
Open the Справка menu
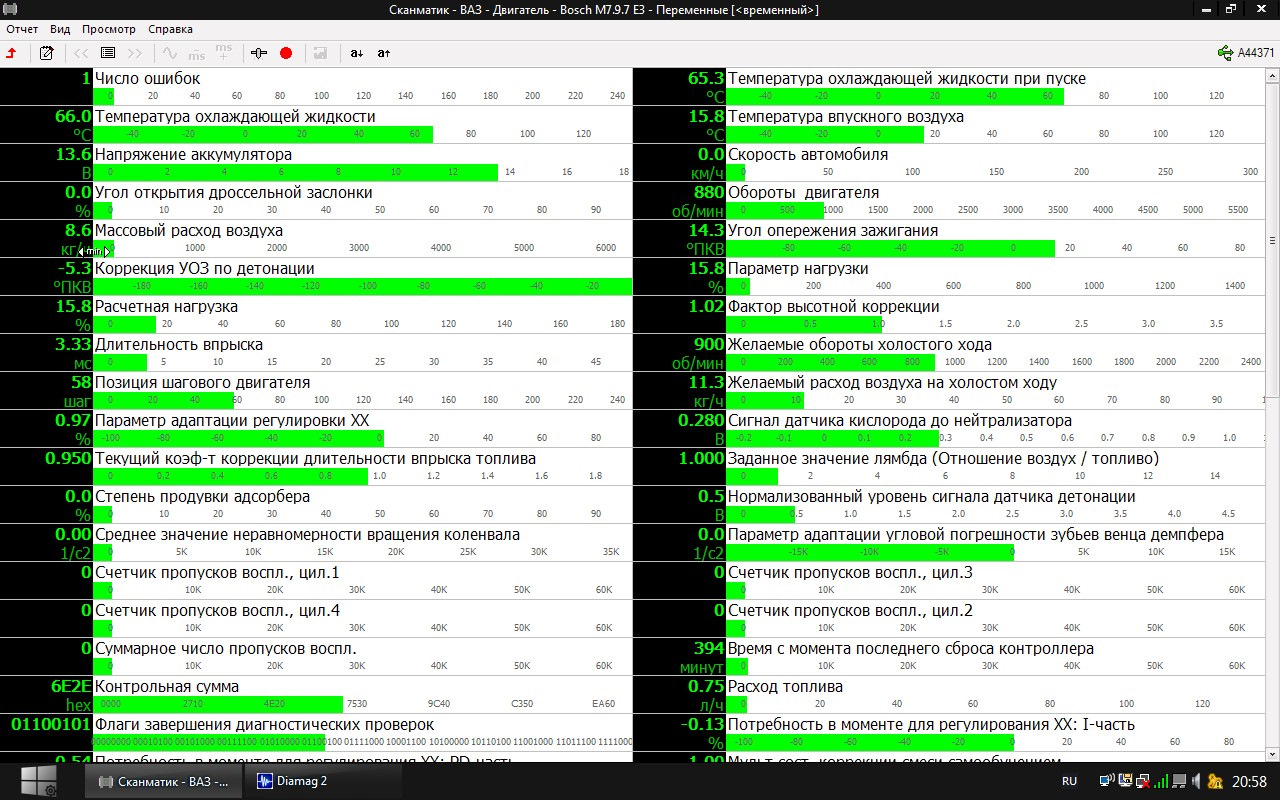[x=170, y=29]
